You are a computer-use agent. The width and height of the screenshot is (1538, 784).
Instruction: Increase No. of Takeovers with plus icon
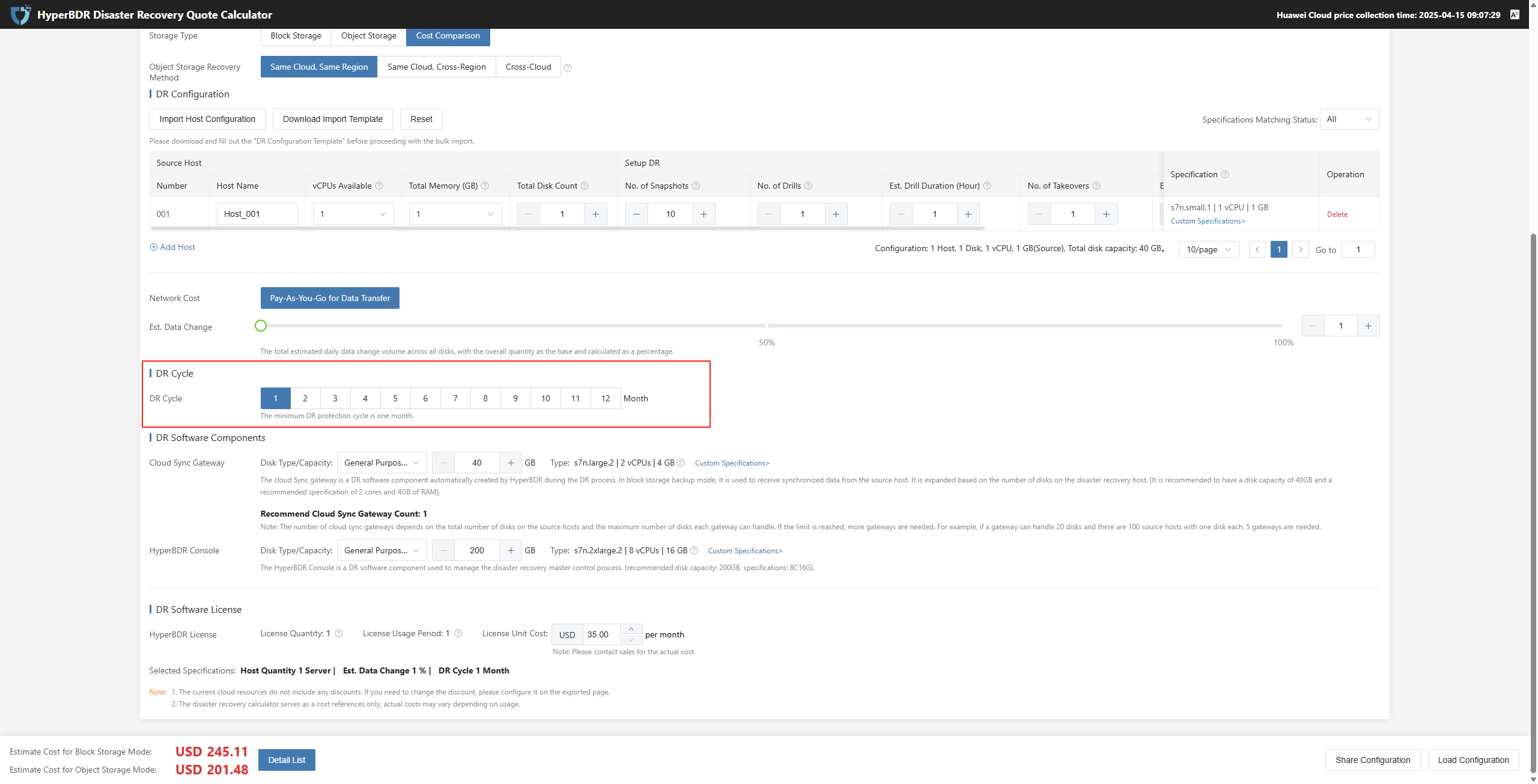(1106, 214)
